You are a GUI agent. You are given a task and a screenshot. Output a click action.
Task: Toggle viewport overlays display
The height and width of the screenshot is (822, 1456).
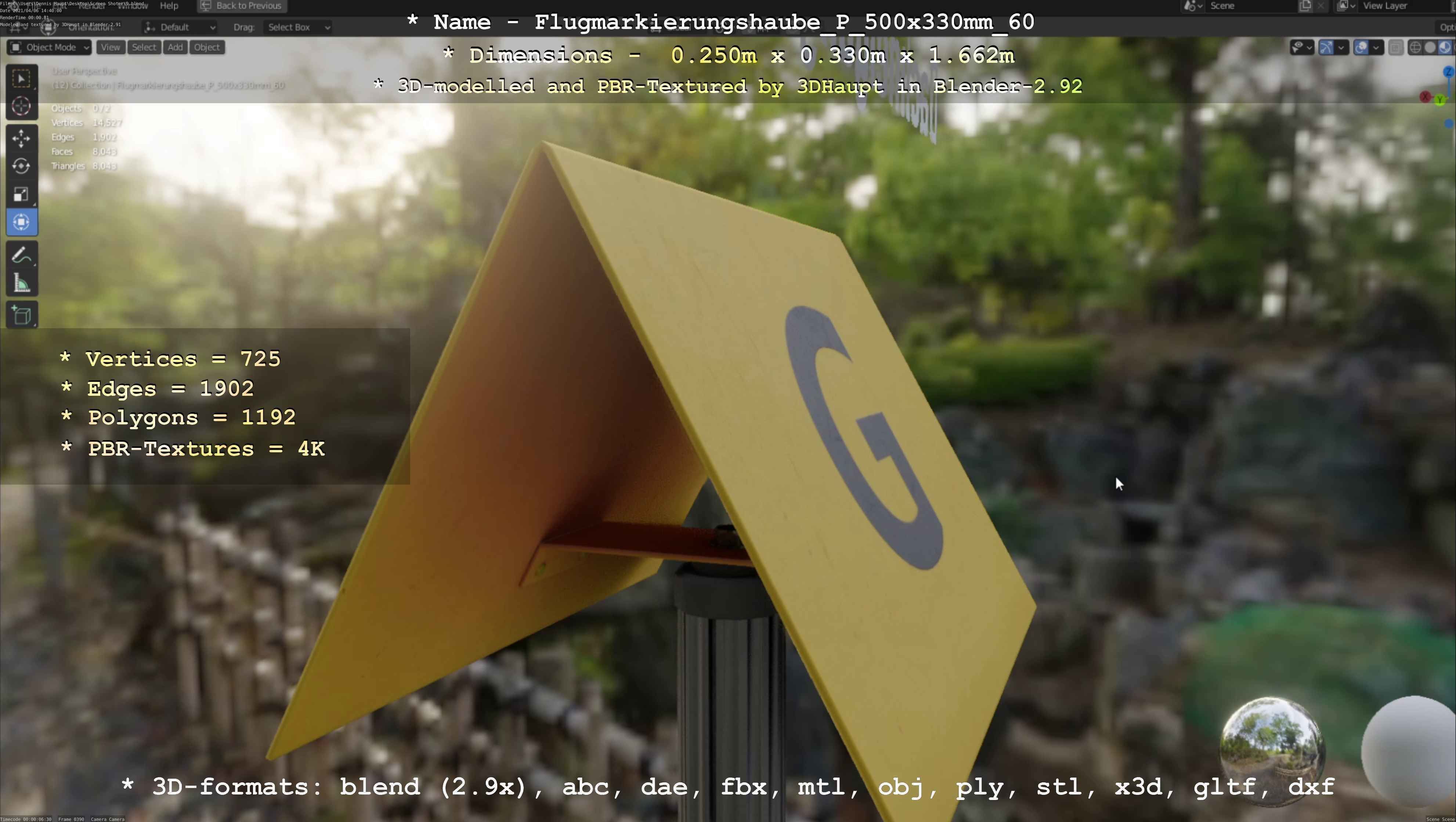click(1361, 47)
